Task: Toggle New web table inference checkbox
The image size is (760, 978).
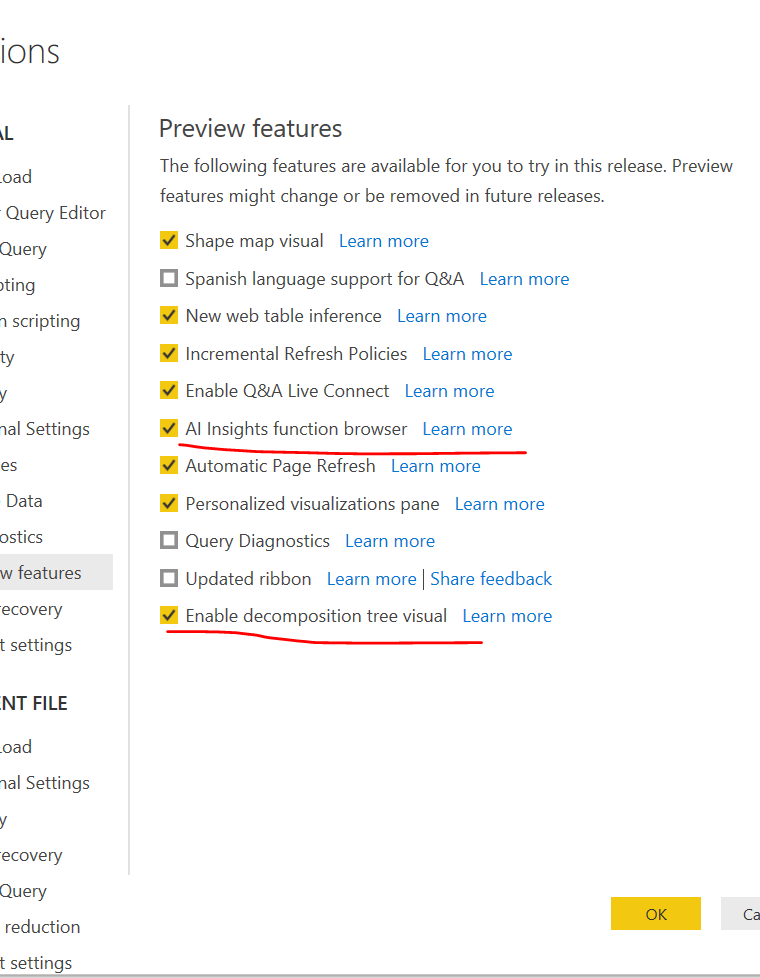Action: 169,316
